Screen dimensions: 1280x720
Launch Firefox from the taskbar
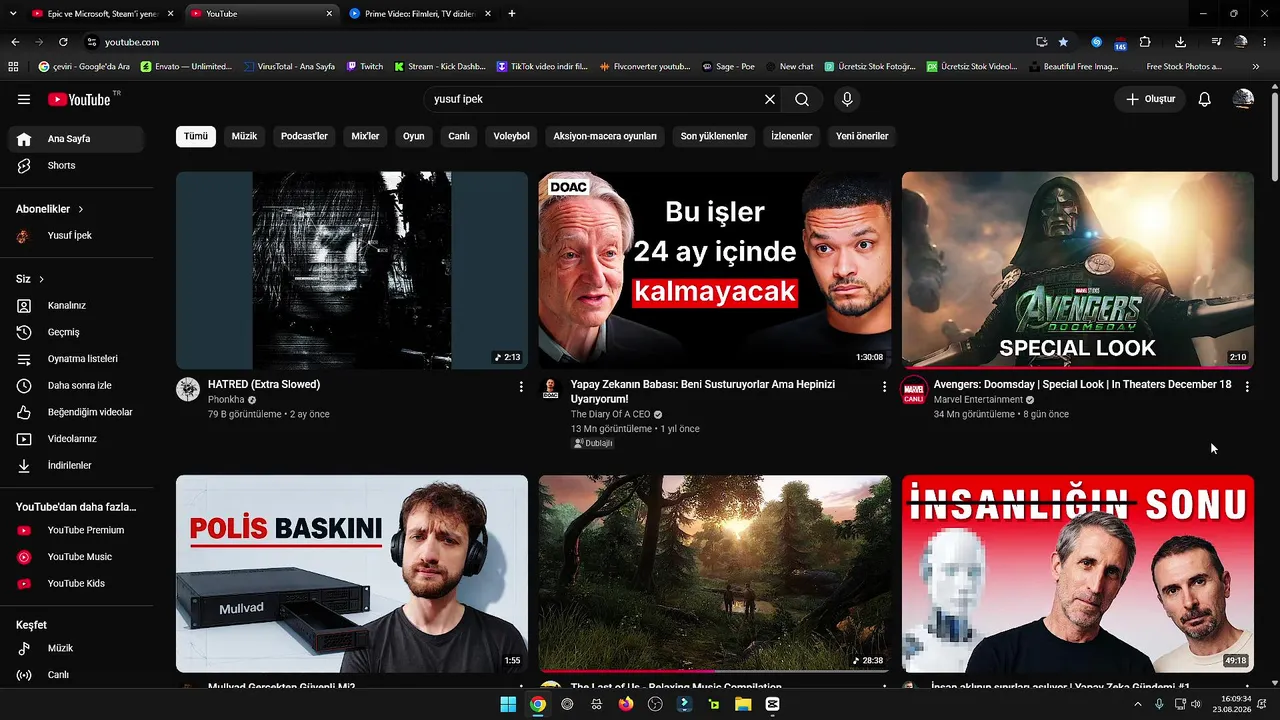point(626,704)
